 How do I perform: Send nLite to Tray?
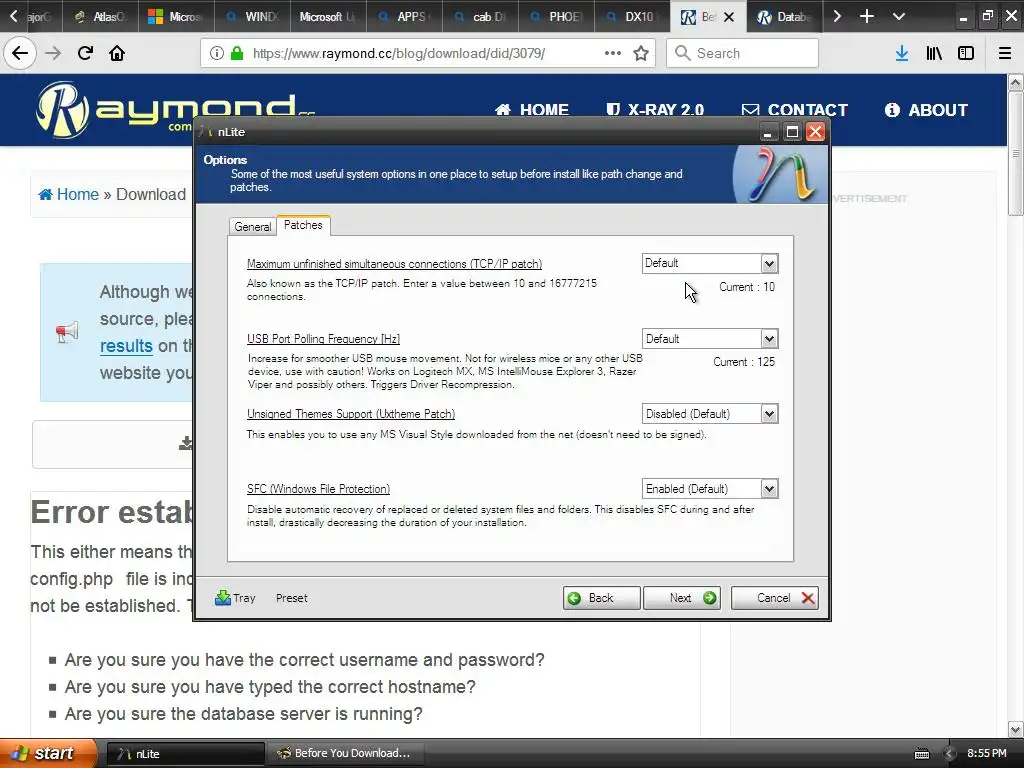pos(235,598)
